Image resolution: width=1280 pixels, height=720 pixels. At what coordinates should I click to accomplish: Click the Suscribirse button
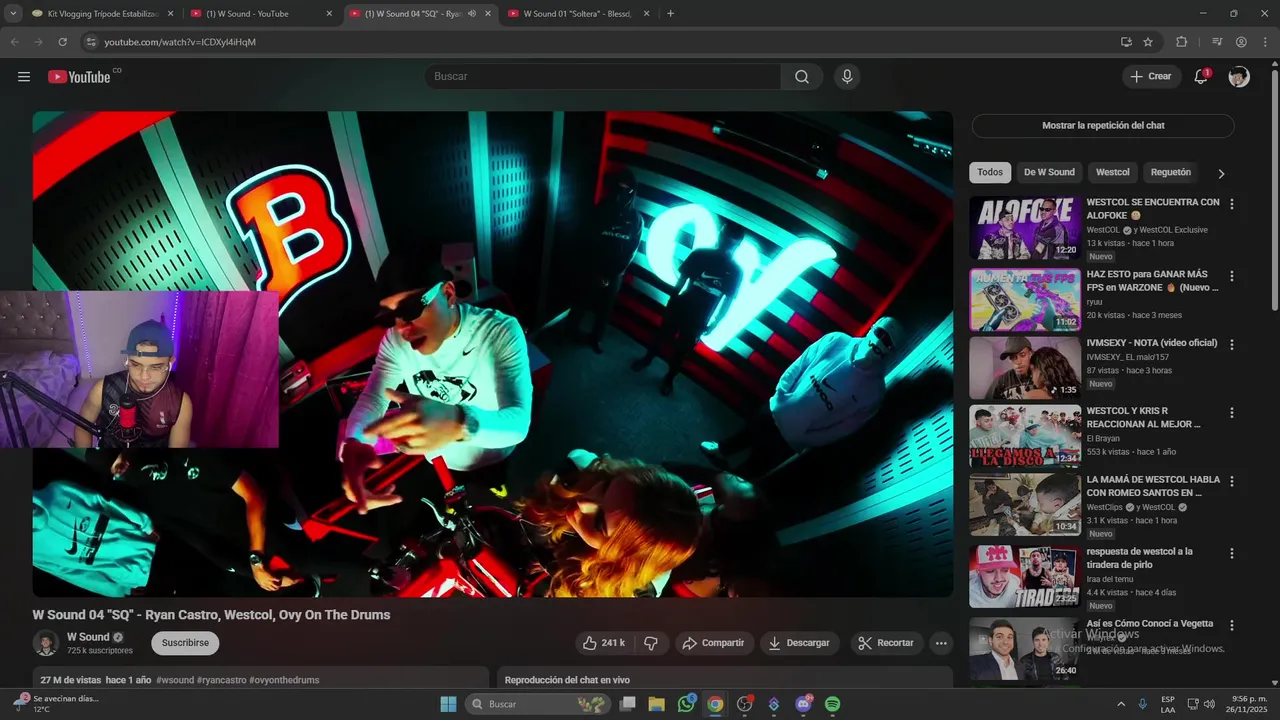tap(185, 643)
